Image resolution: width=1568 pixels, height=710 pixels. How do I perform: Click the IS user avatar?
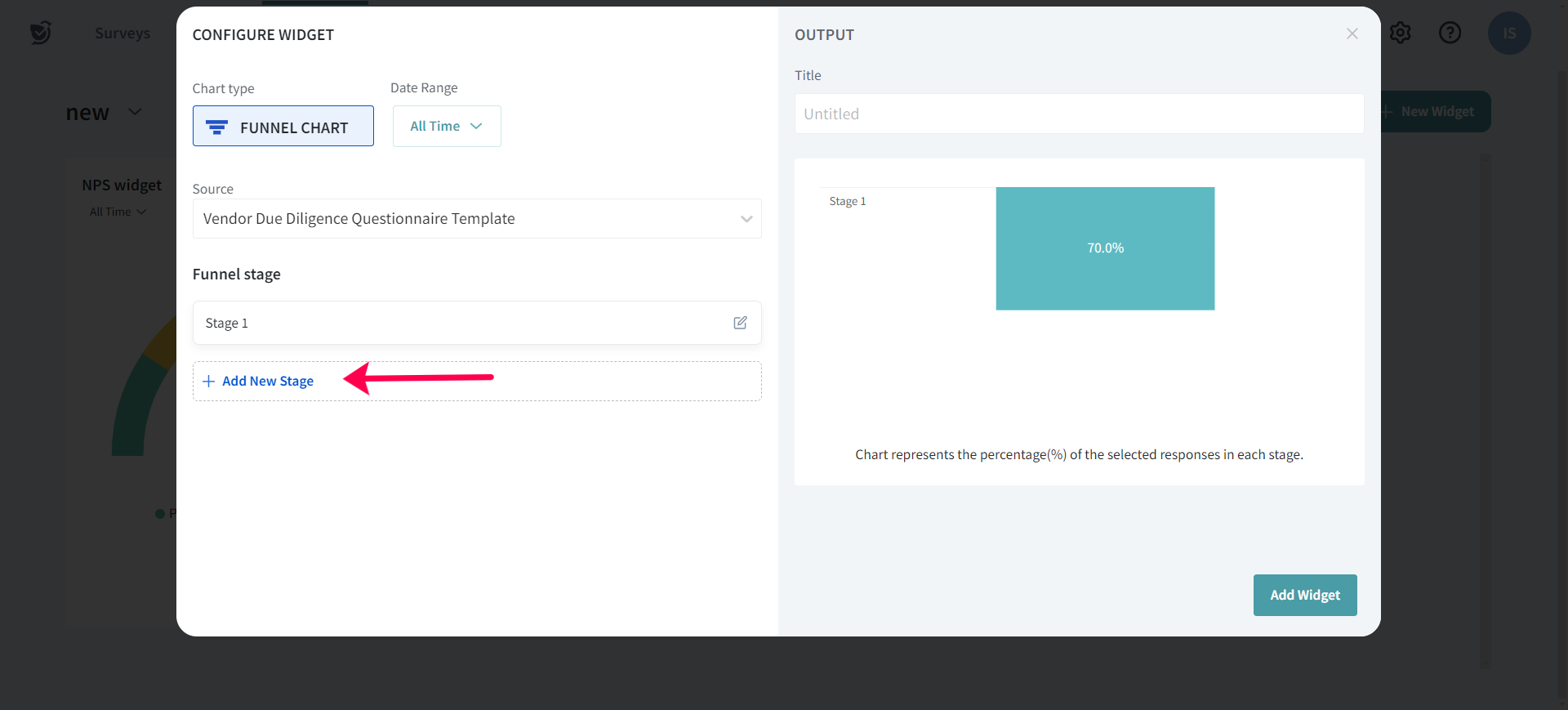[1508, 33]
